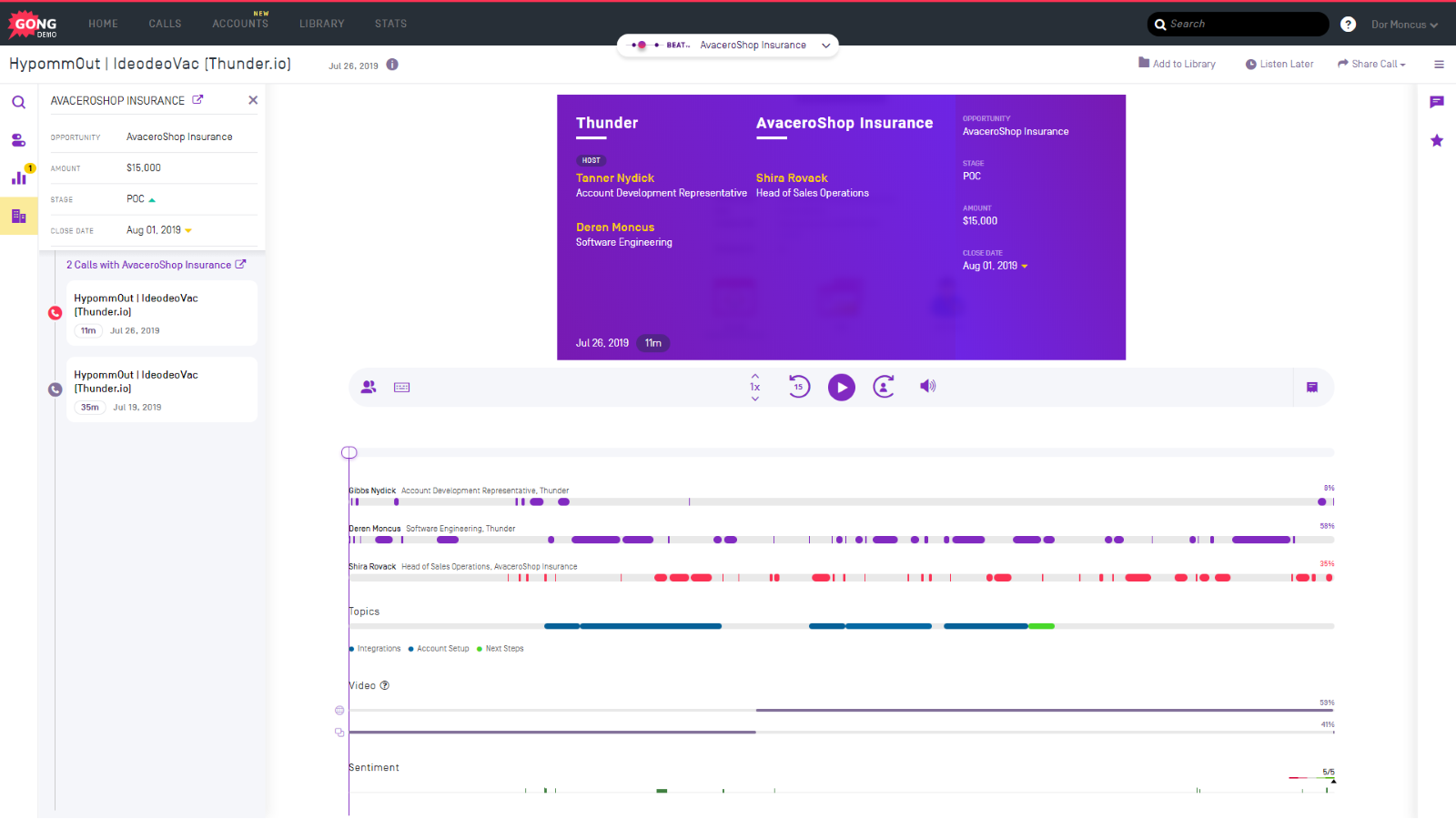Viewport: 1456px width, 819px height.
Task: Click the star icon on right sidebar
Action: (1437, 140)
